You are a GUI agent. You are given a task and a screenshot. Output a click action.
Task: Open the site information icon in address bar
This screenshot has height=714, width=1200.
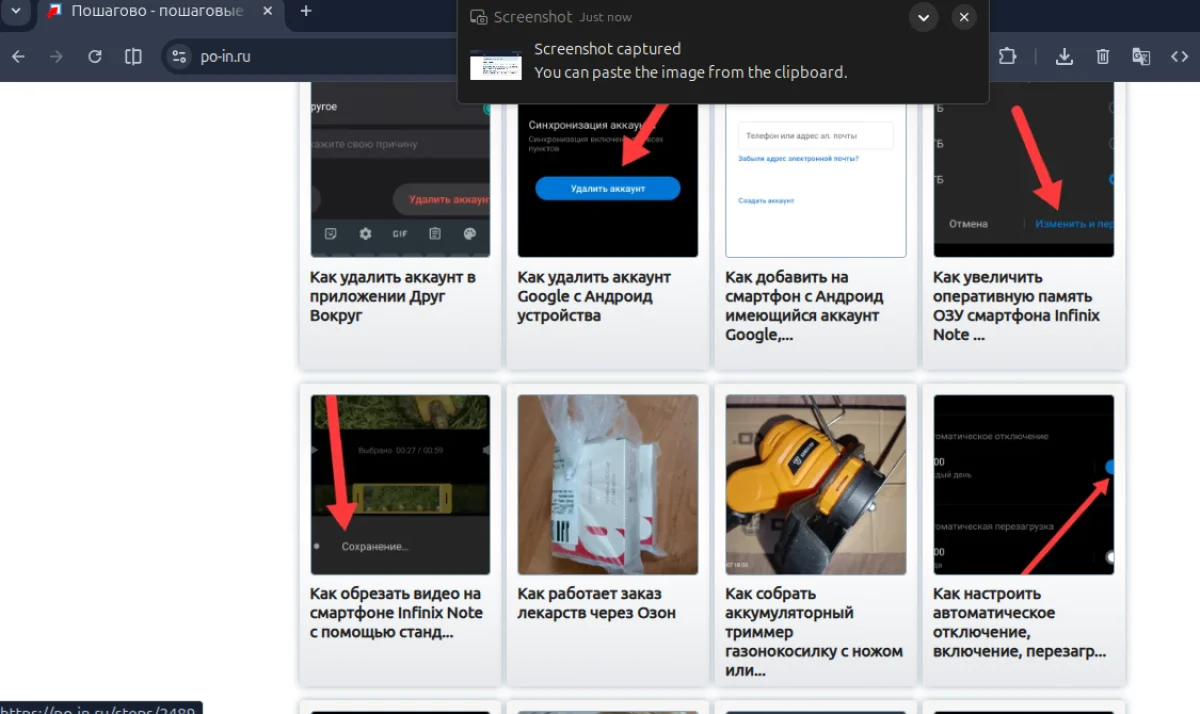[178, 57]
